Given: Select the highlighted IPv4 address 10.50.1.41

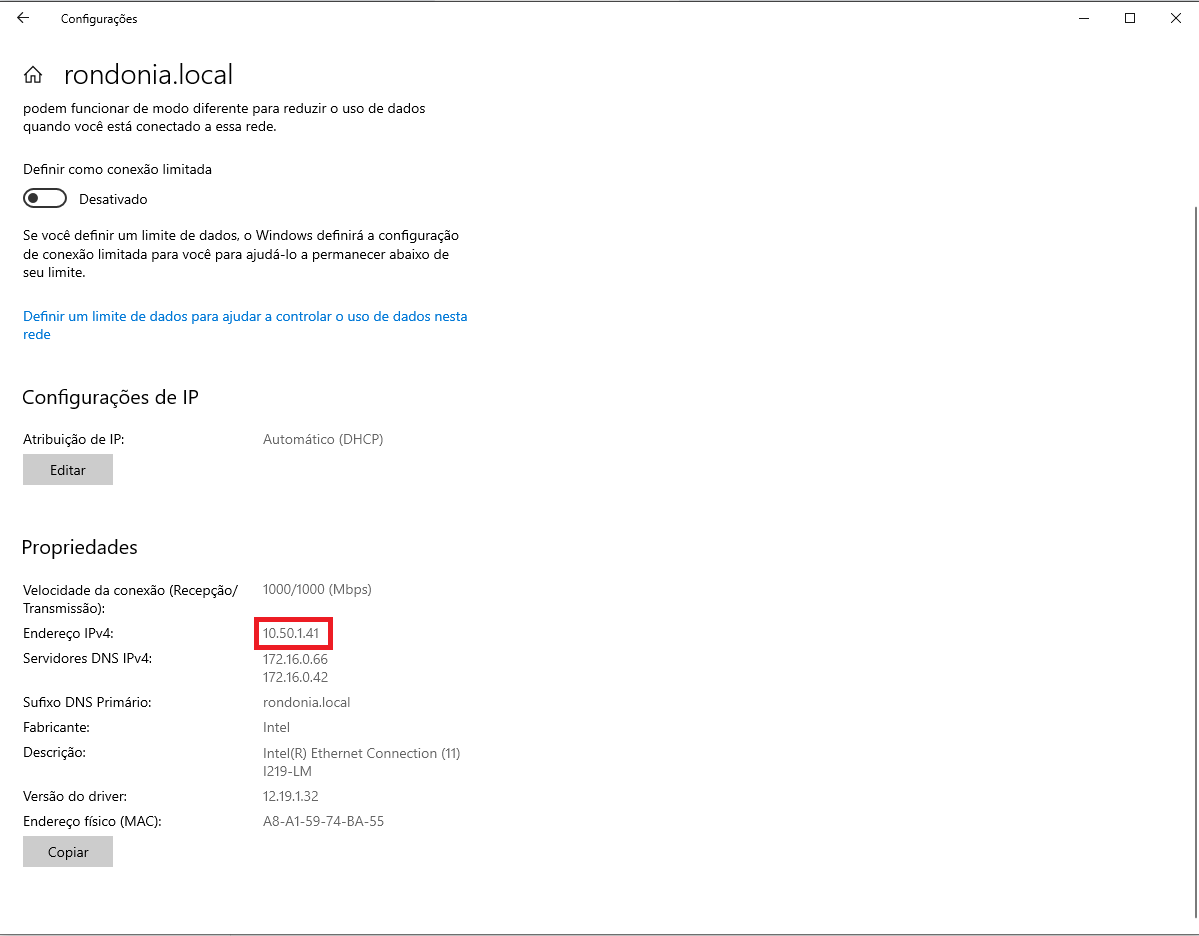Looking at the screenshot, I should (291, 633).
